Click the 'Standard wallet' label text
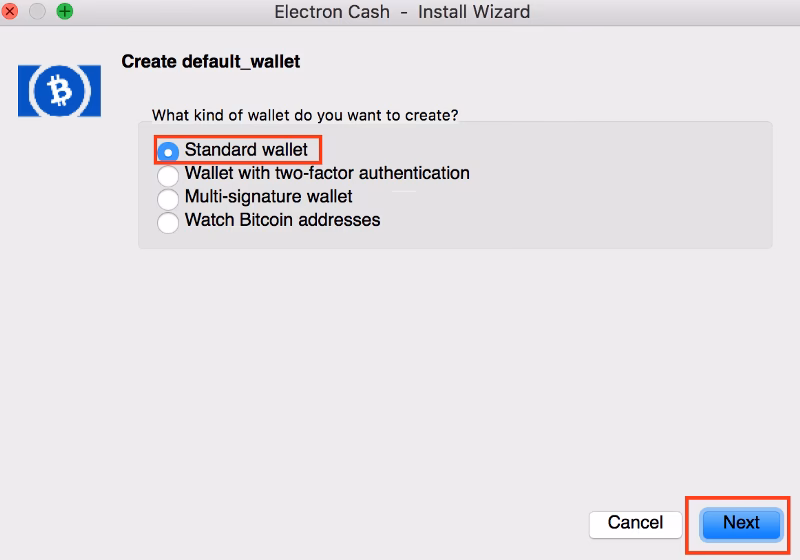 point(246,150)
